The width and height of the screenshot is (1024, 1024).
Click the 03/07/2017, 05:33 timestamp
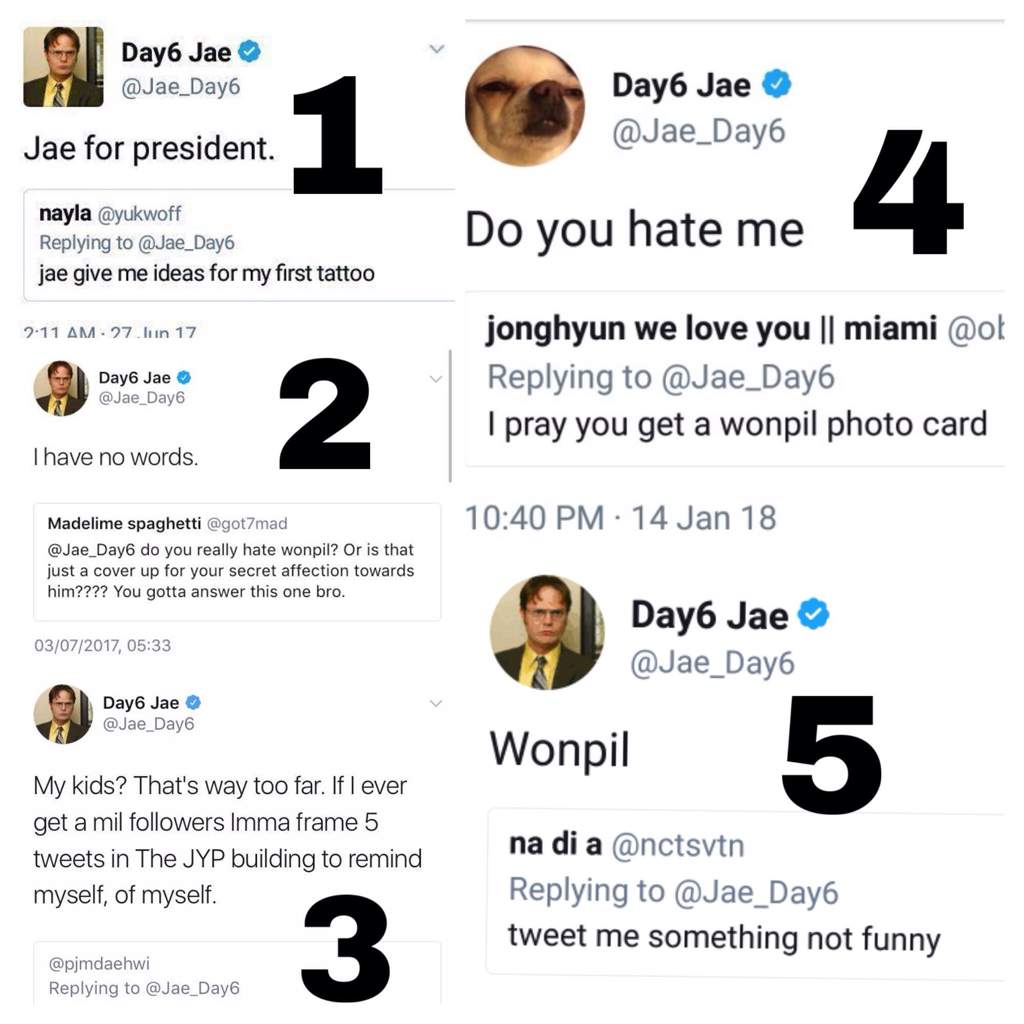click(x=103, y=645)
